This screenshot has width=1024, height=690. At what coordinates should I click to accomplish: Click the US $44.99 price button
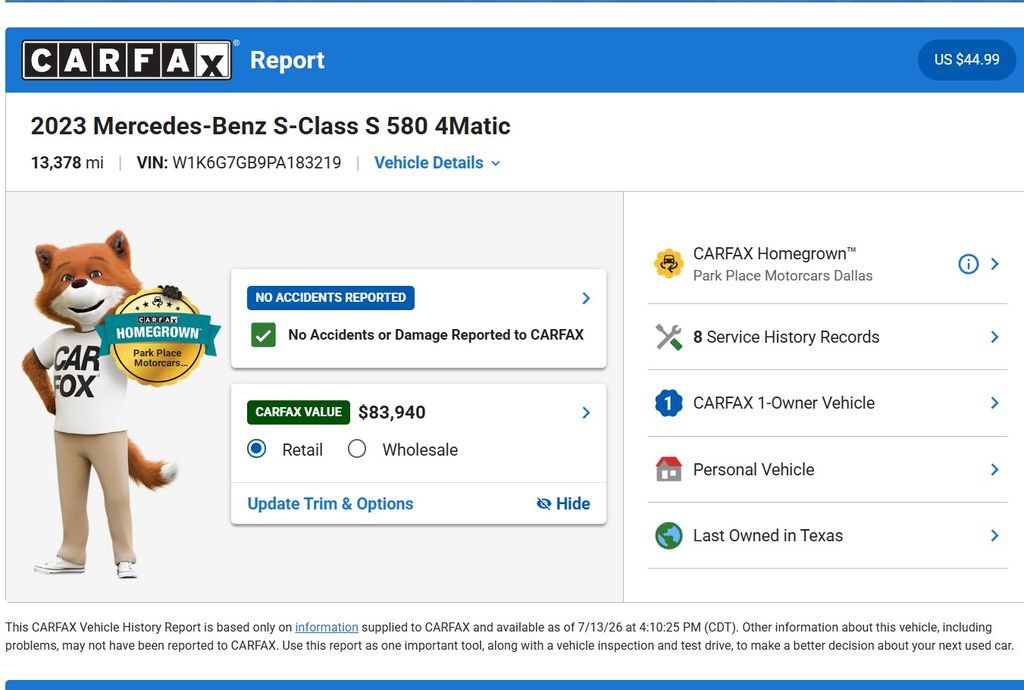tap(967, 59)
